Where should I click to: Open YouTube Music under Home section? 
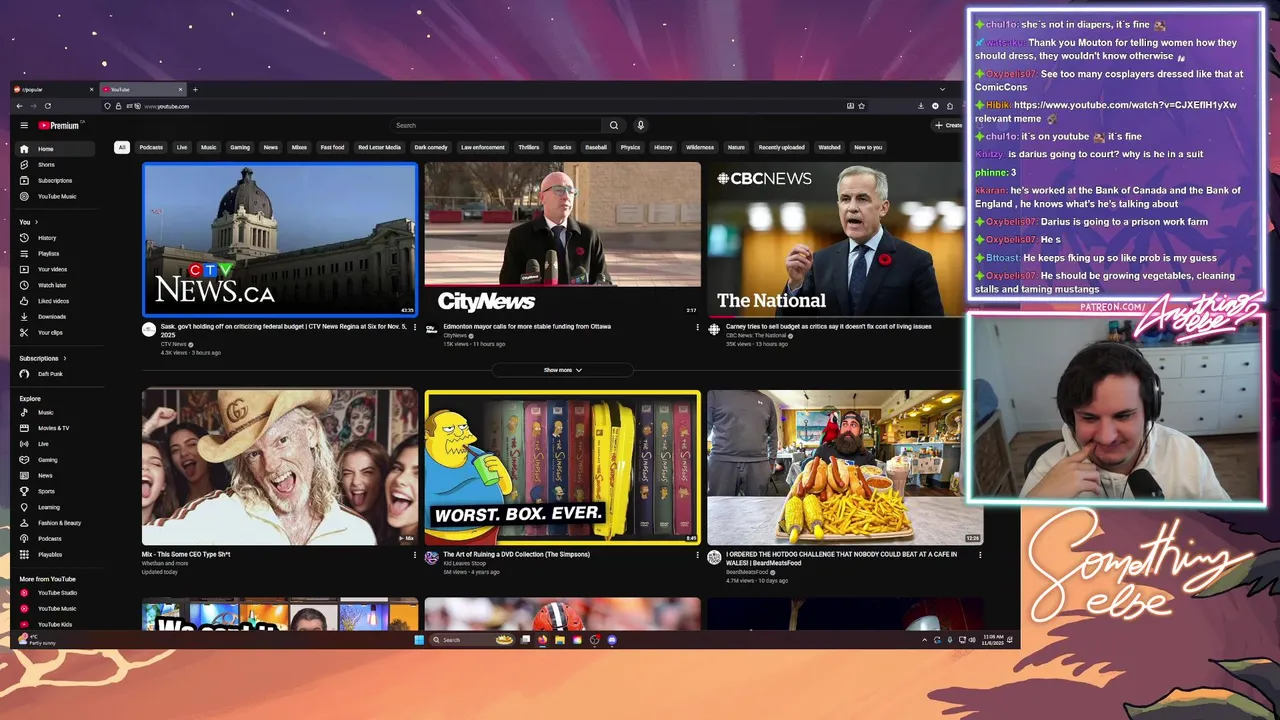[55, 197]
